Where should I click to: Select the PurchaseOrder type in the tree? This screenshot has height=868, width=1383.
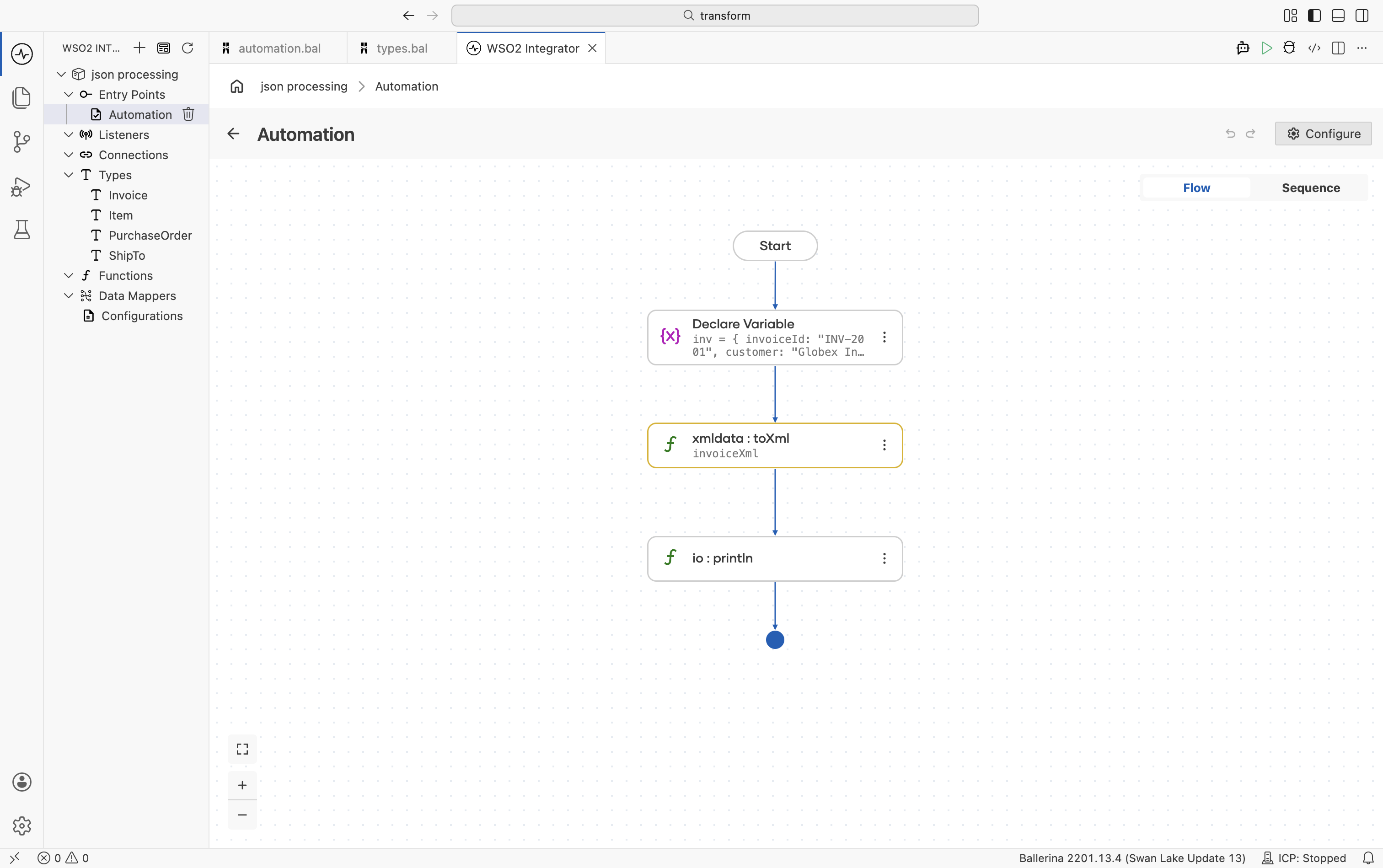point(150,236)
